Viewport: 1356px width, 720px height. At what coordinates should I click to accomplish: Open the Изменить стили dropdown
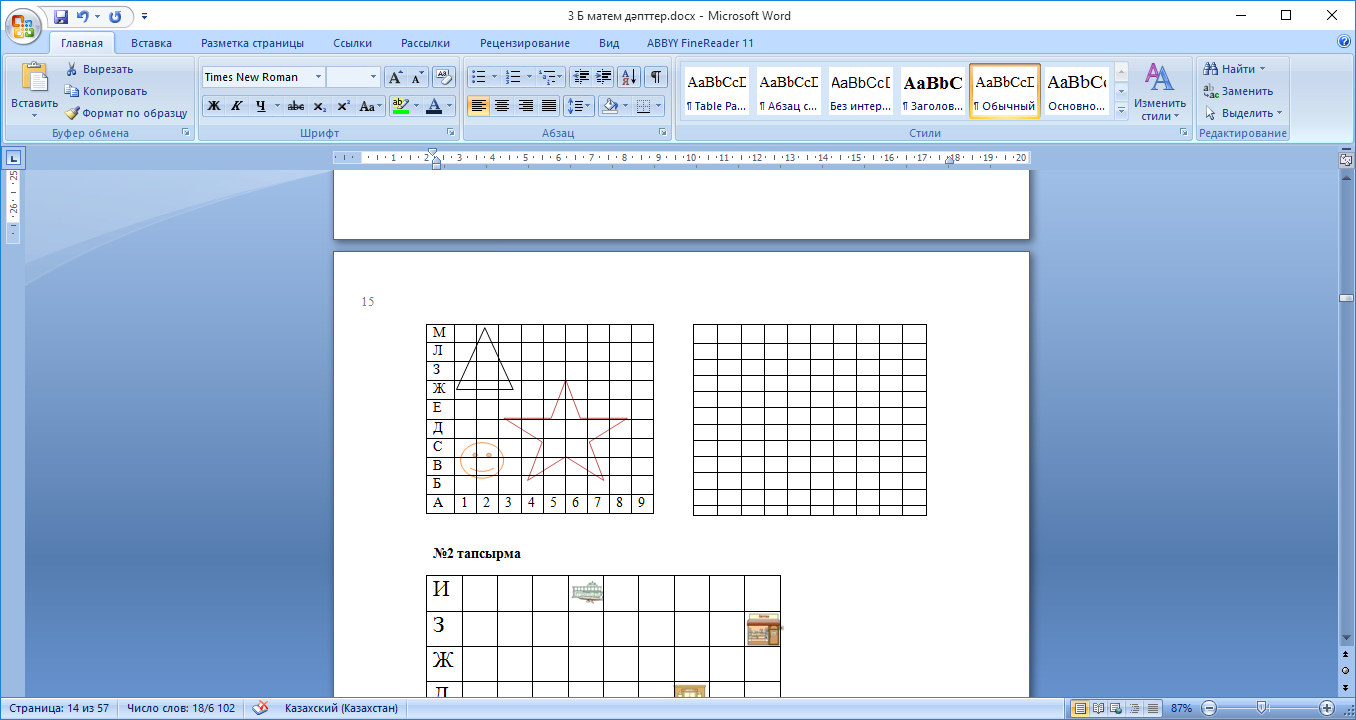click(x=1160, y=92)
